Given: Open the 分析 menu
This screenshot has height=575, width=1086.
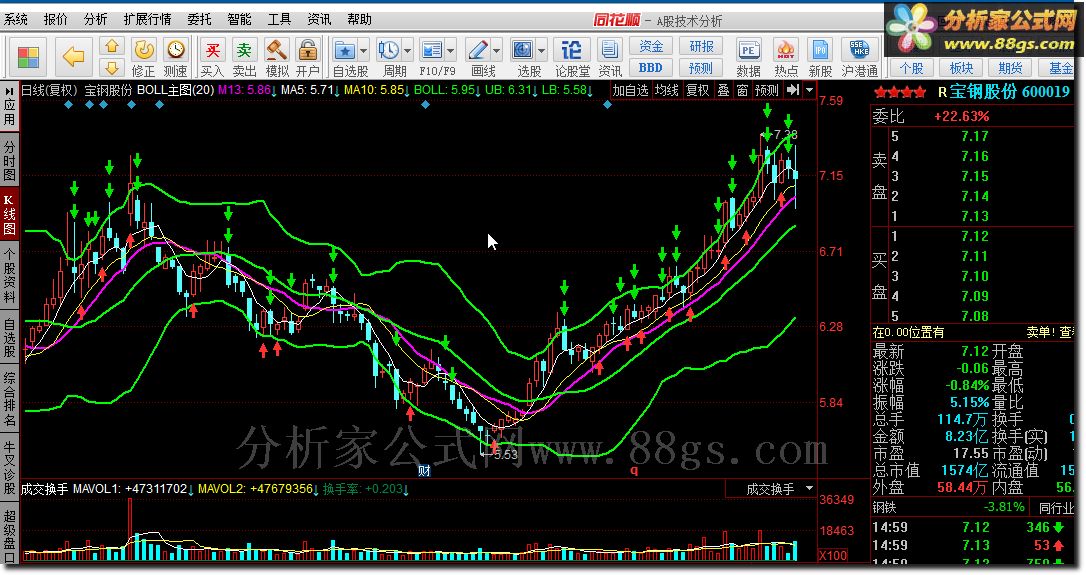Looking at the screenshot, I should coord(96,19).
